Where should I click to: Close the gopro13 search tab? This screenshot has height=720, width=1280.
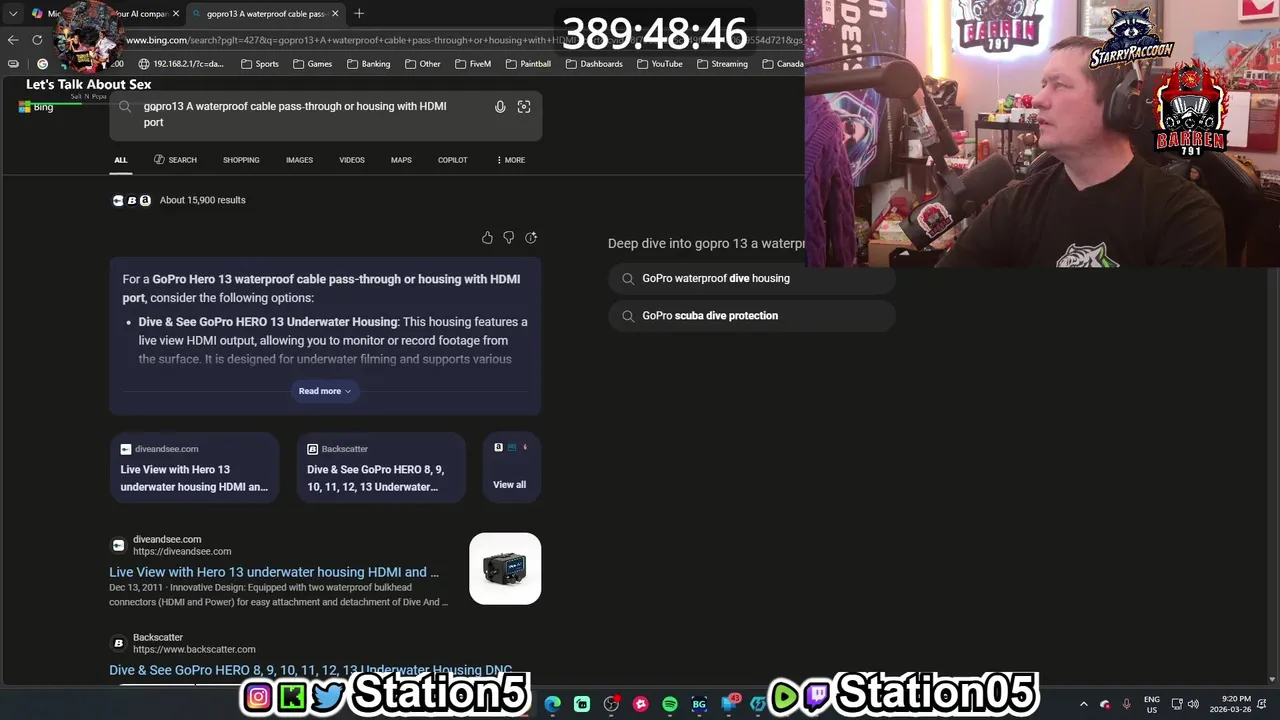pos(335,14)
